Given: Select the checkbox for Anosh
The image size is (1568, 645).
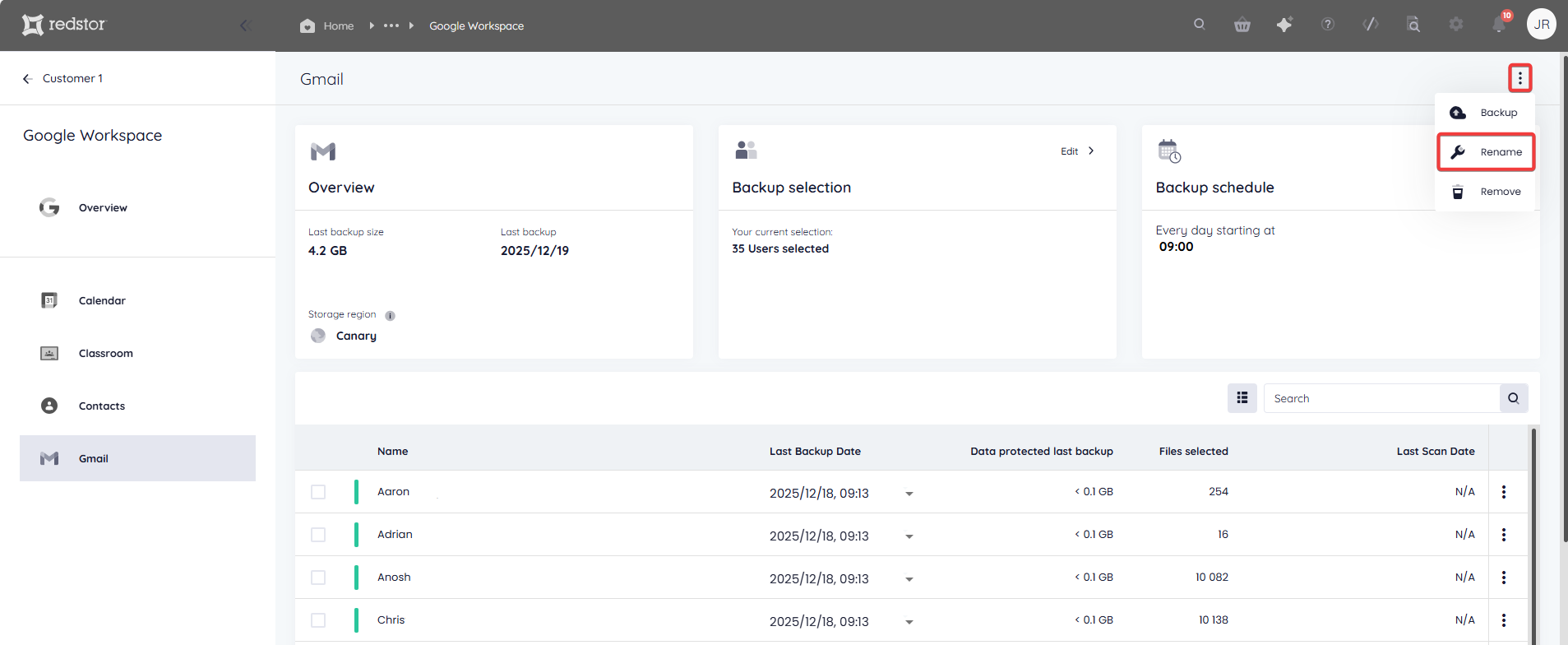Looking at the screenshot, I should (318, 578).
